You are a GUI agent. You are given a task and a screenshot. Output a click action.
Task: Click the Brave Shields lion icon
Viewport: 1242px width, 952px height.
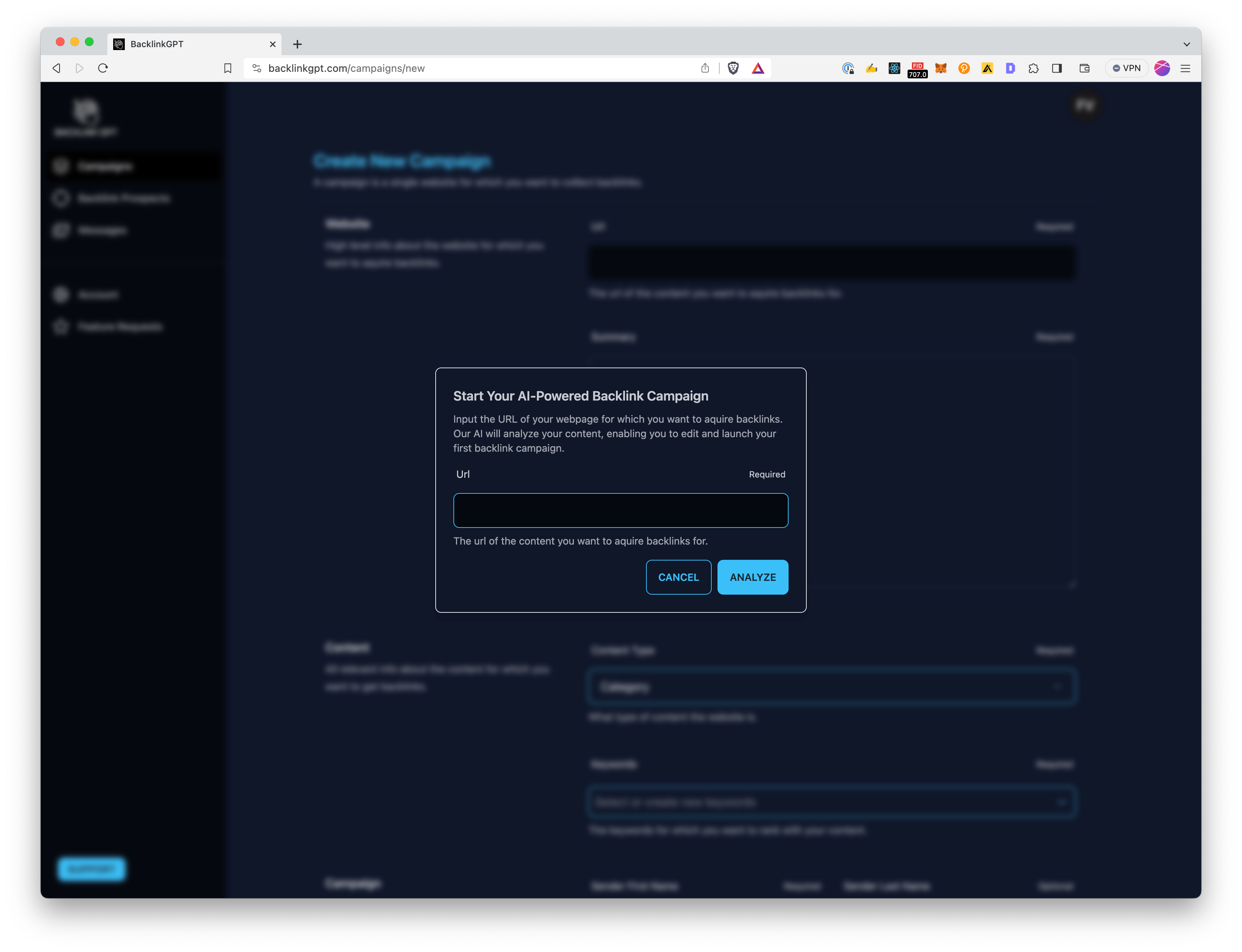[733, 68]
